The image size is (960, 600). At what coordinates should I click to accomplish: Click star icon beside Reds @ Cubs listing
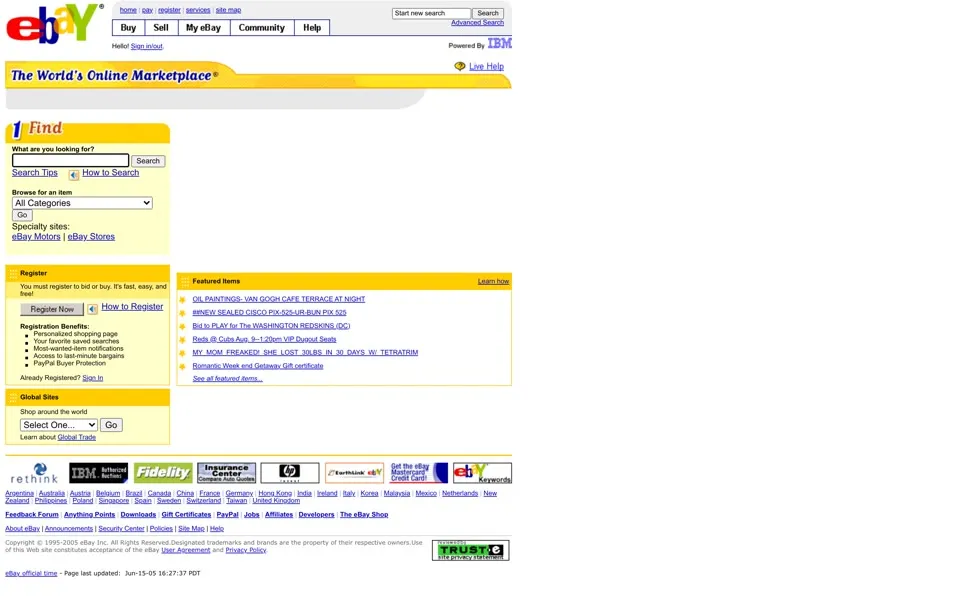[x=182, y=340]
